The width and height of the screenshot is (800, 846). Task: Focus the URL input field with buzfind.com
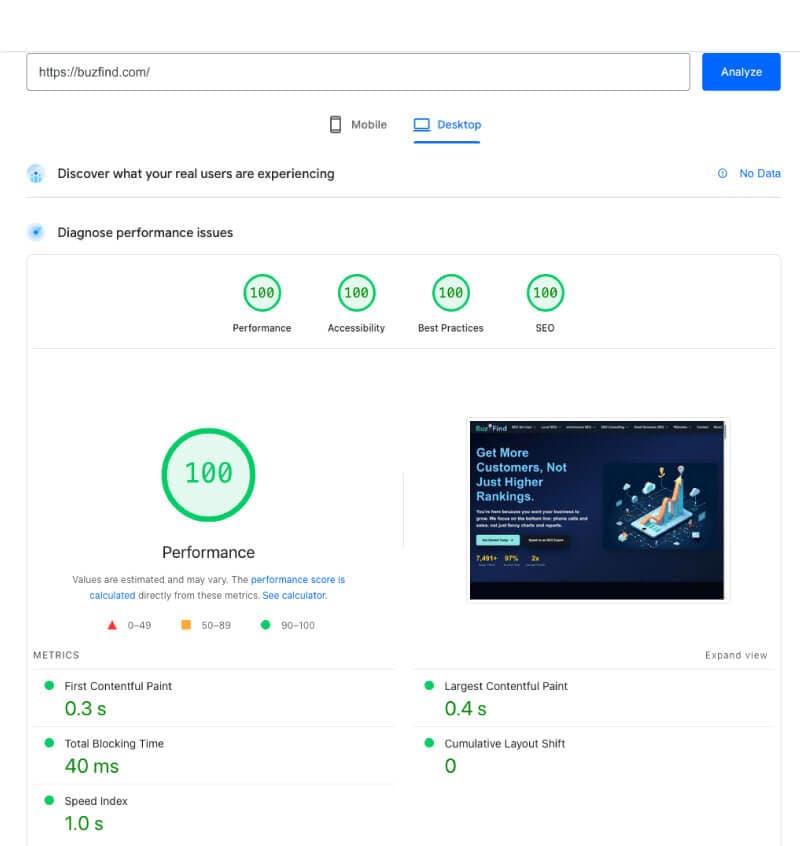click(x=358, y=72)
